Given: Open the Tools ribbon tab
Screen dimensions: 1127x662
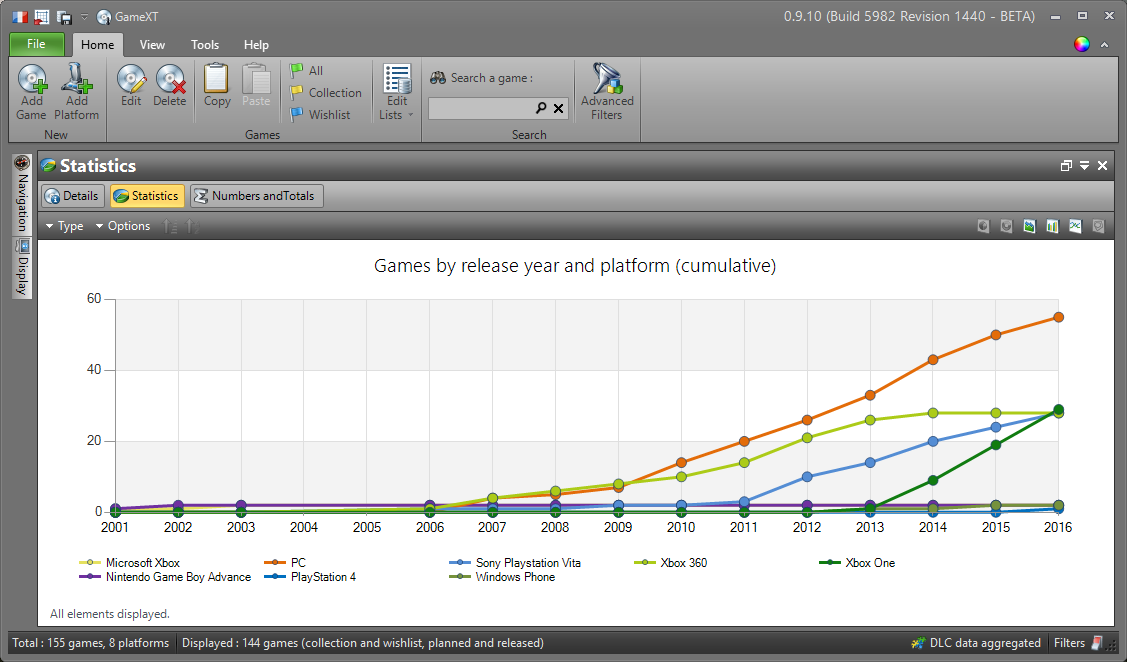Looking at the screenshot, I should click(205, 45).
